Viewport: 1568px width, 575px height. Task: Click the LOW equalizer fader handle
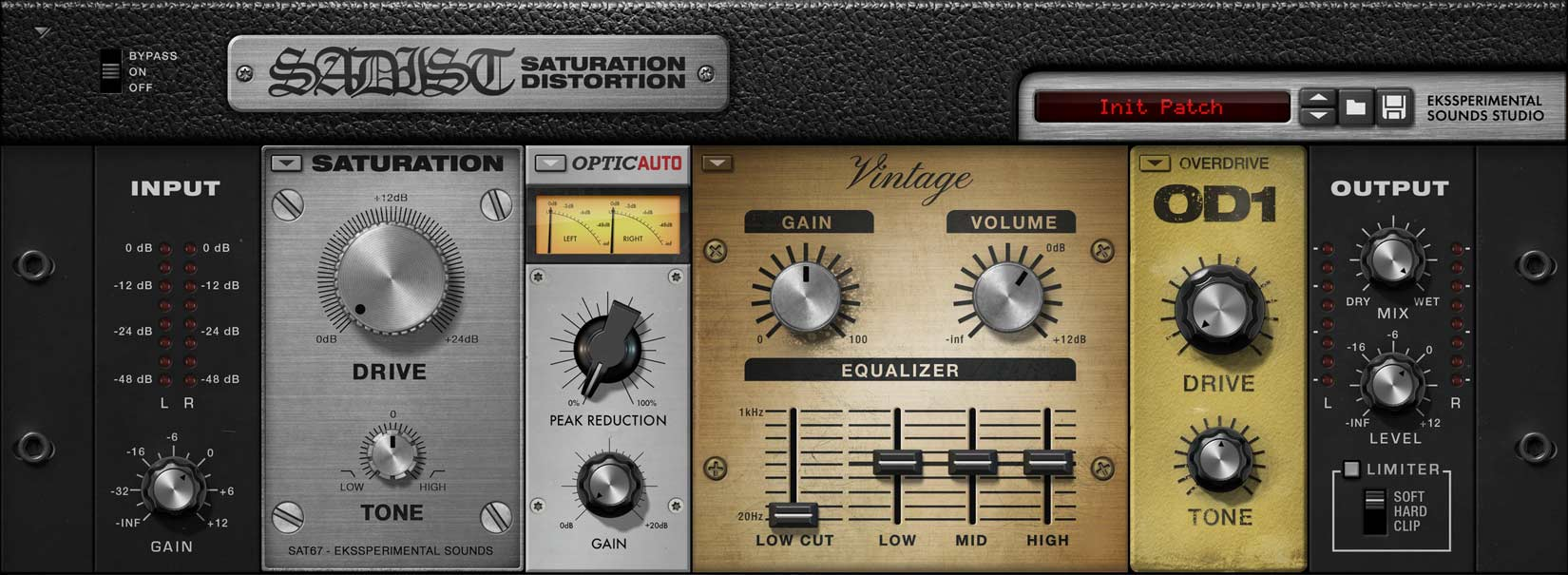click(x=897, y=462)
